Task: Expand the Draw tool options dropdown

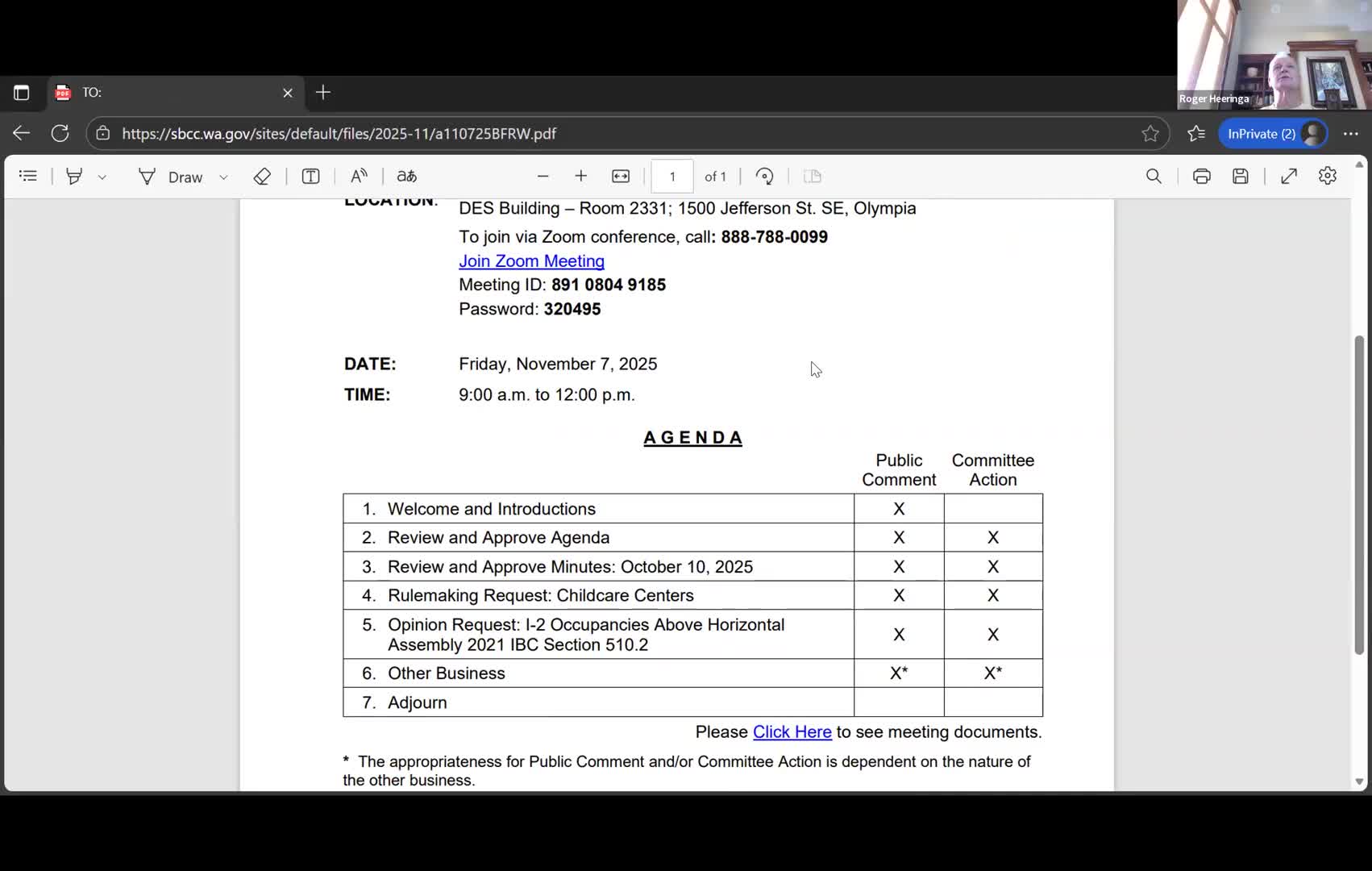Action: click(x=223, y=177)
